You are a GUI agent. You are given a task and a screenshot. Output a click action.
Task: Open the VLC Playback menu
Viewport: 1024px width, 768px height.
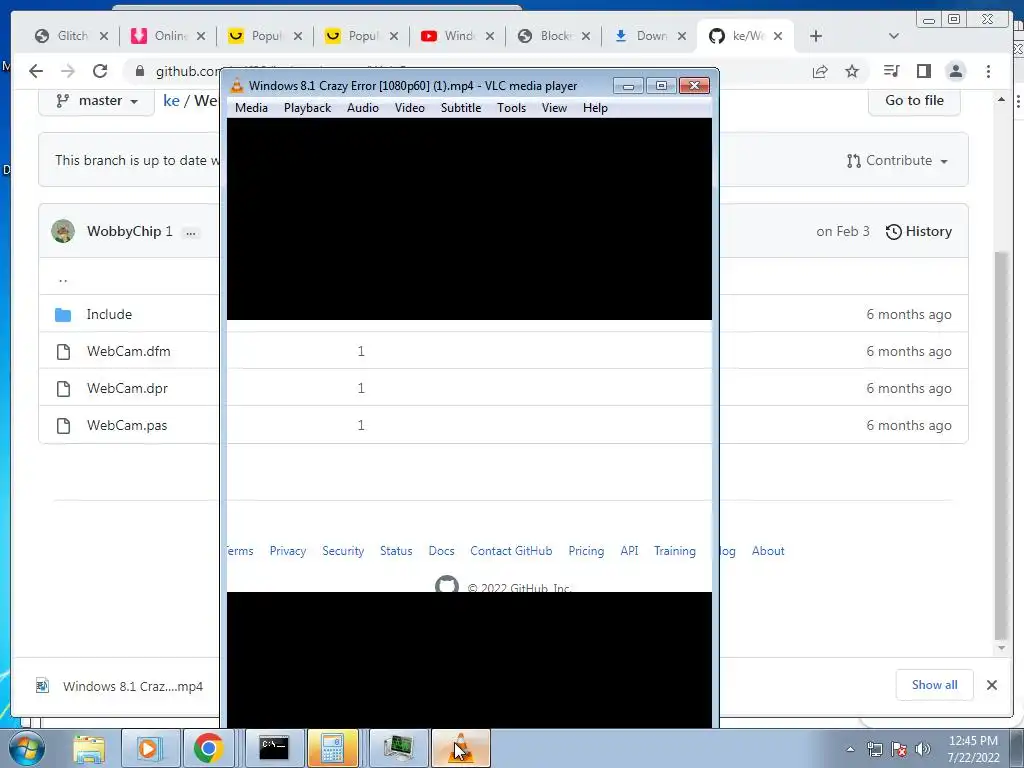tap(308, 108)
